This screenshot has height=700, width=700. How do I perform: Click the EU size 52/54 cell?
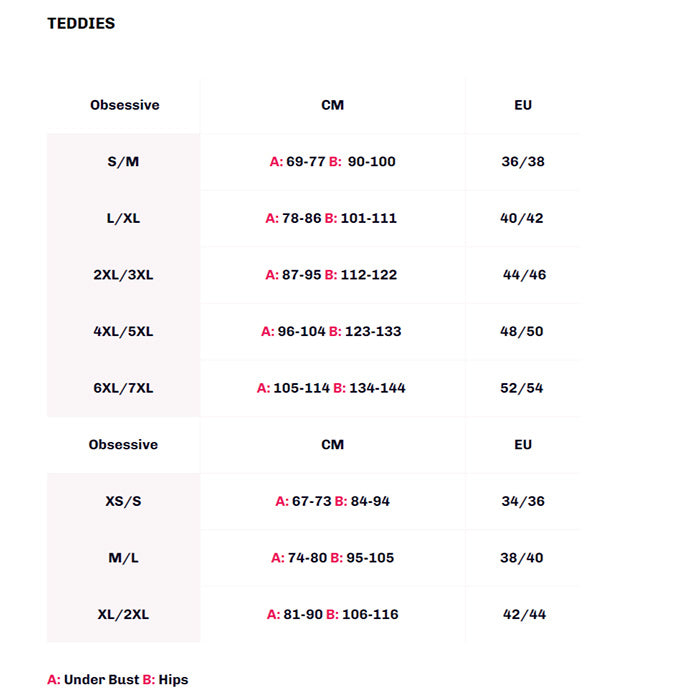pos(522,388)
